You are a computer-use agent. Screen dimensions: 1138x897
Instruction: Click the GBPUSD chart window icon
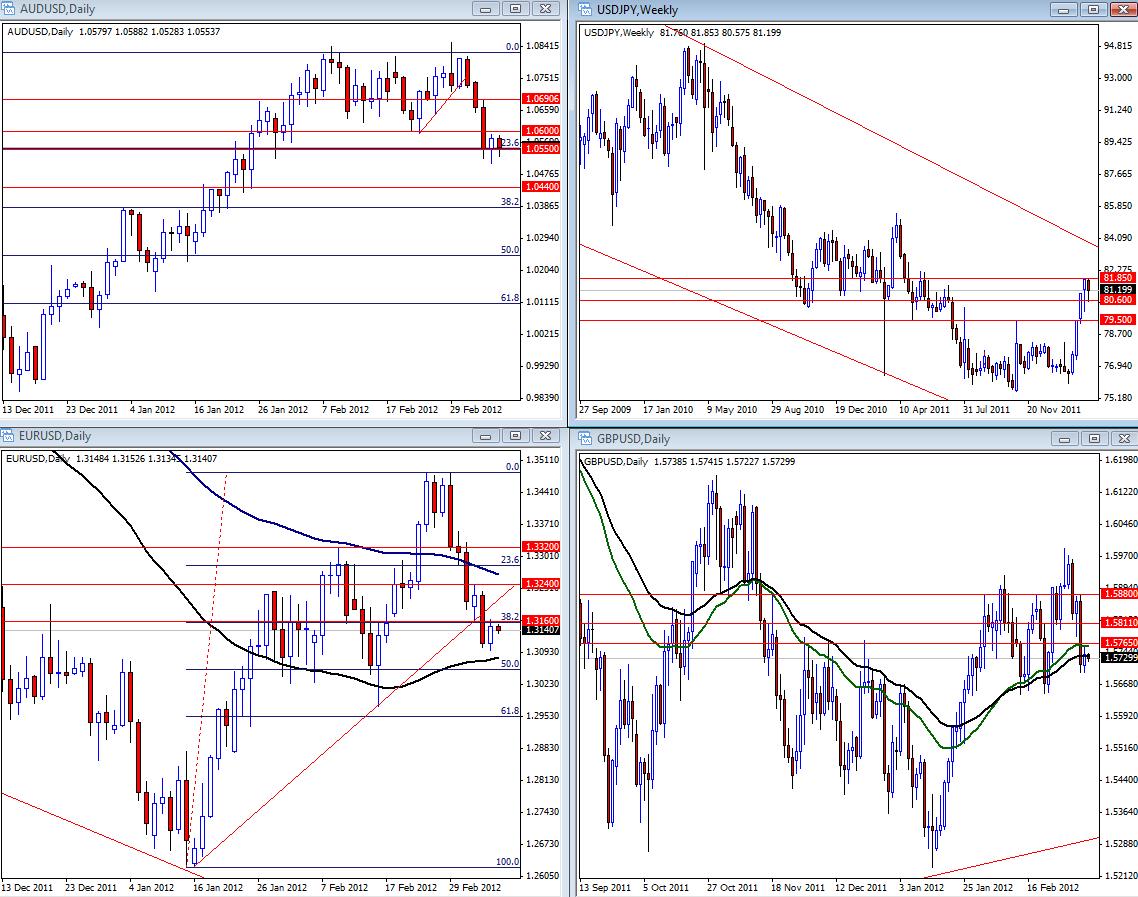point(586,438)
